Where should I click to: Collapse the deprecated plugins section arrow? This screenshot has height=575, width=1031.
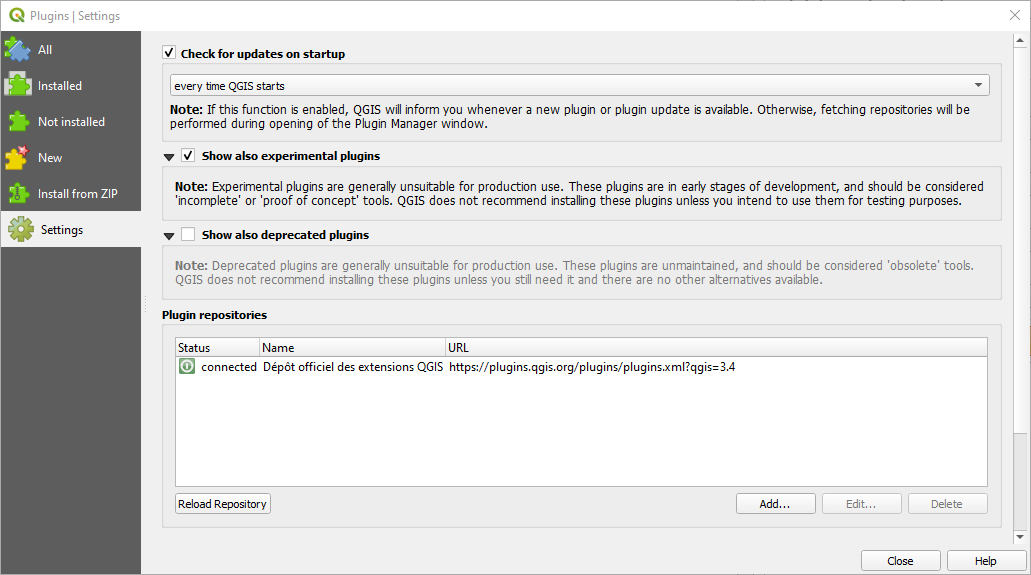click(x=169, y=236)
